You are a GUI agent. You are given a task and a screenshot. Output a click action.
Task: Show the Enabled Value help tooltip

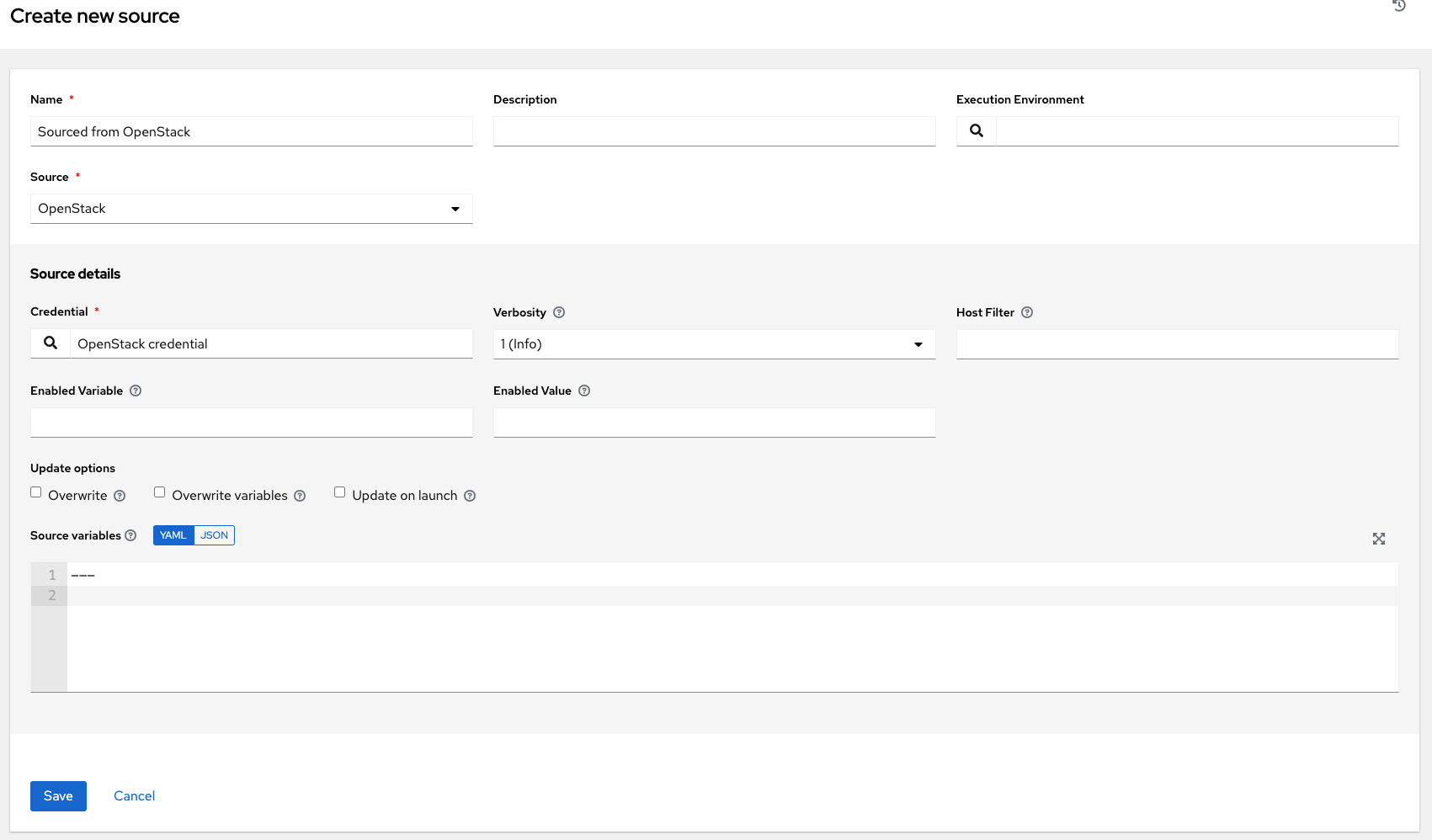584,391
